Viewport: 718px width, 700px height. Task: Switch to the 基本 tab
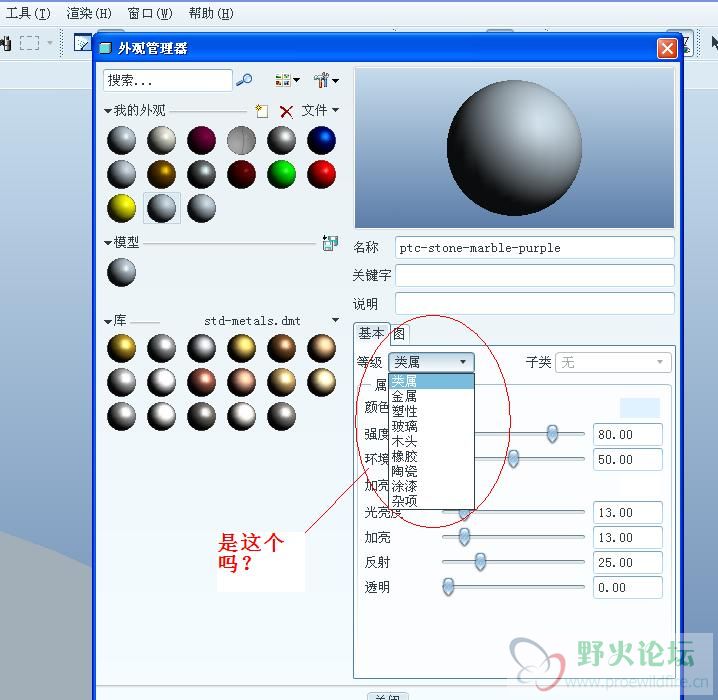click(371, 334)
